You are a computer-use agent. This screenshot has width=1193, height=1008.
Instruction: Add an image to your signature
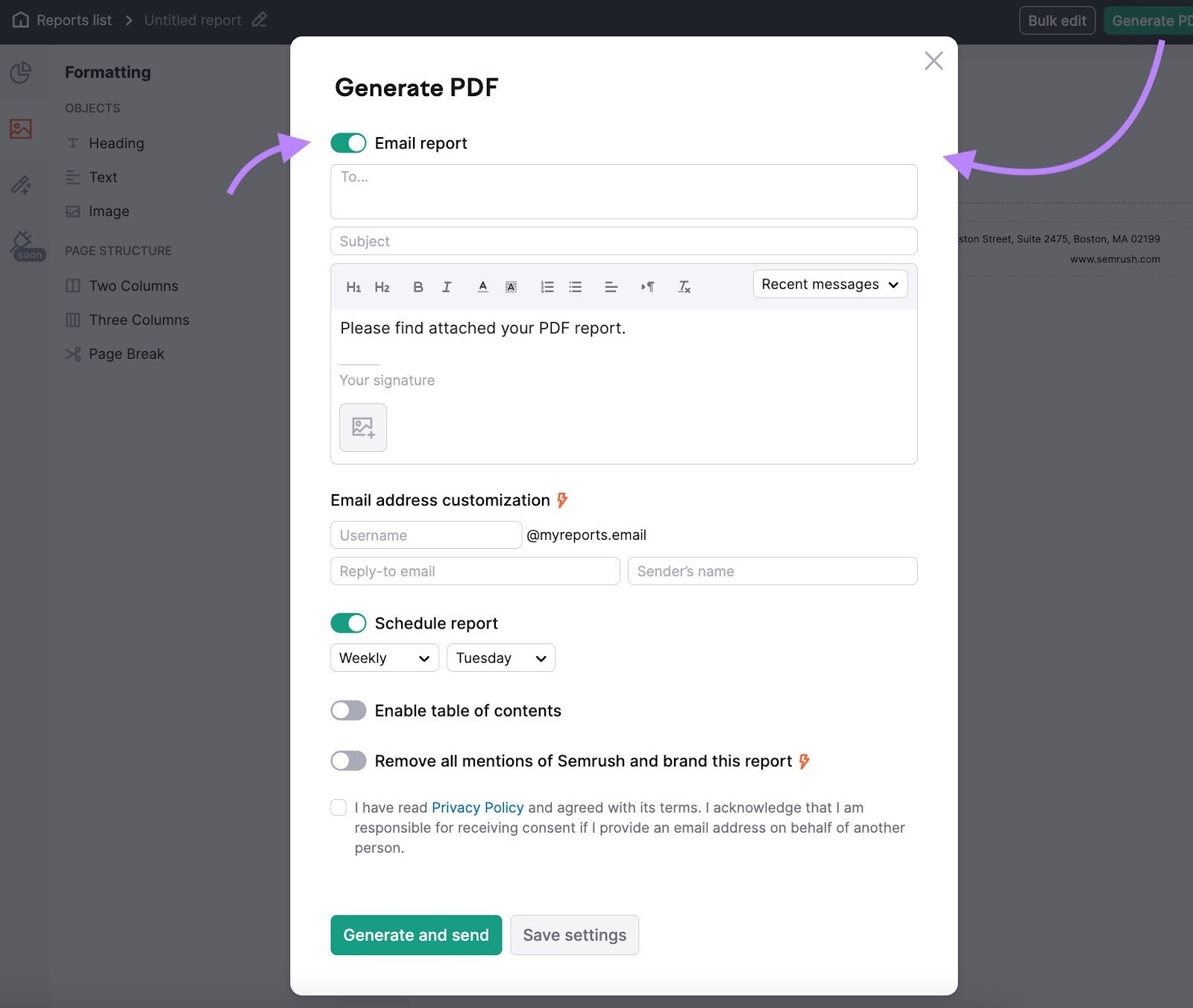point(362,427)
